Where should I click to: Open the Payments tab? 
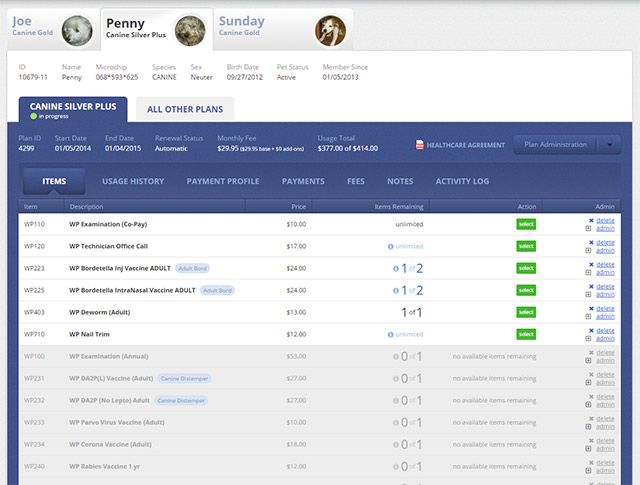click(x=303, y=181)
